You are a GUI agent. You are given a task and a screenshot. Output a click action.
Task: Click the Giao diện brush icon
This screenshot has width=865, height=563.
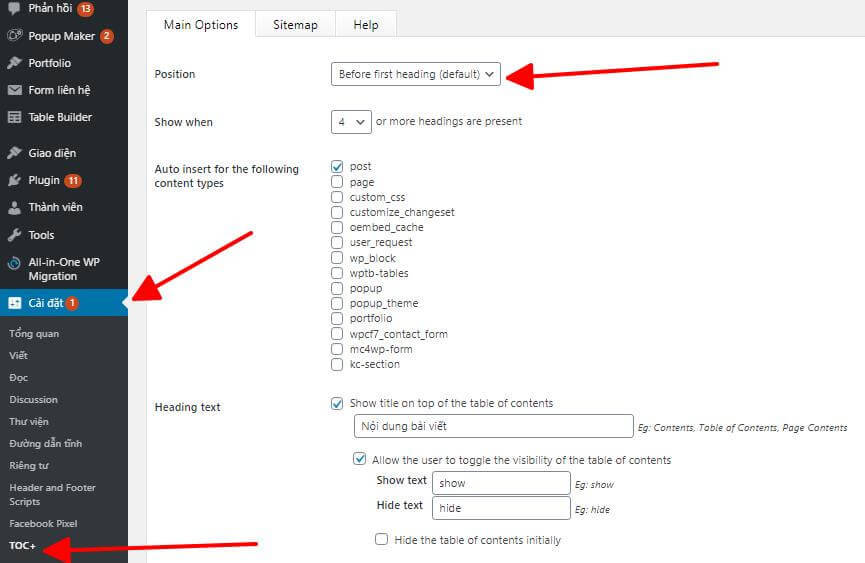14,153
